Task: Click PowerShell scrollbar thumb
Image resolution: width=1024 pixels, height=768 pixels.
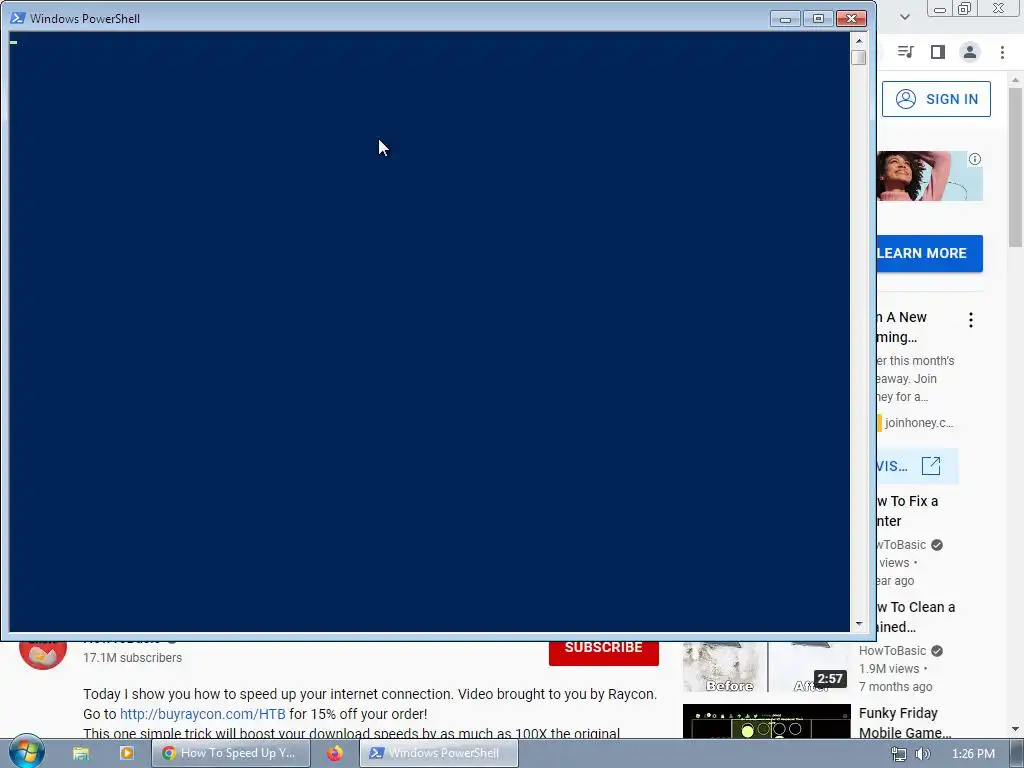Action: tap(859, 57)
